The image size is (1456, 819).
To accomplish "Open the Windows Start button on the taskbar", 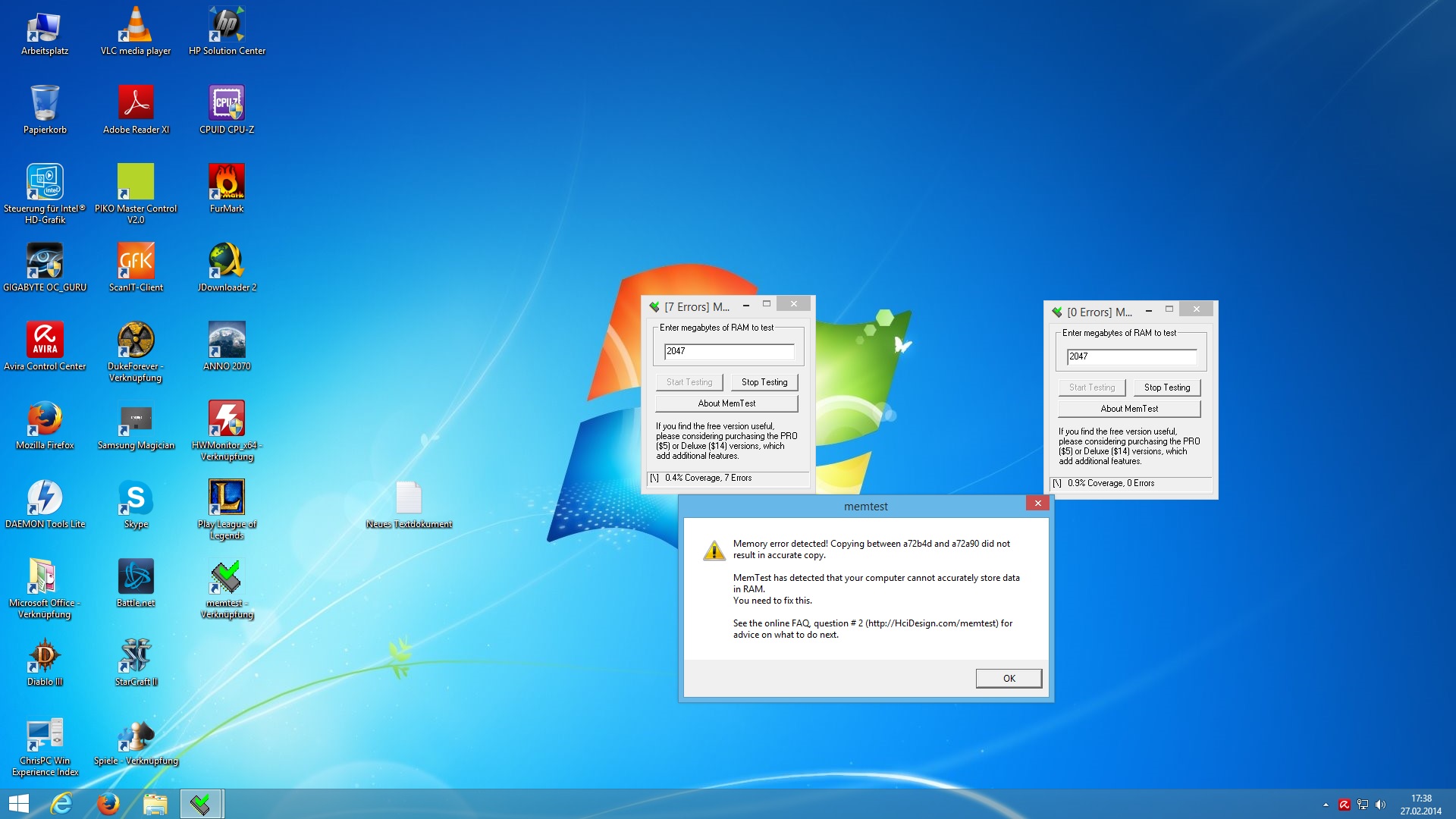I will tap(18, 804).
